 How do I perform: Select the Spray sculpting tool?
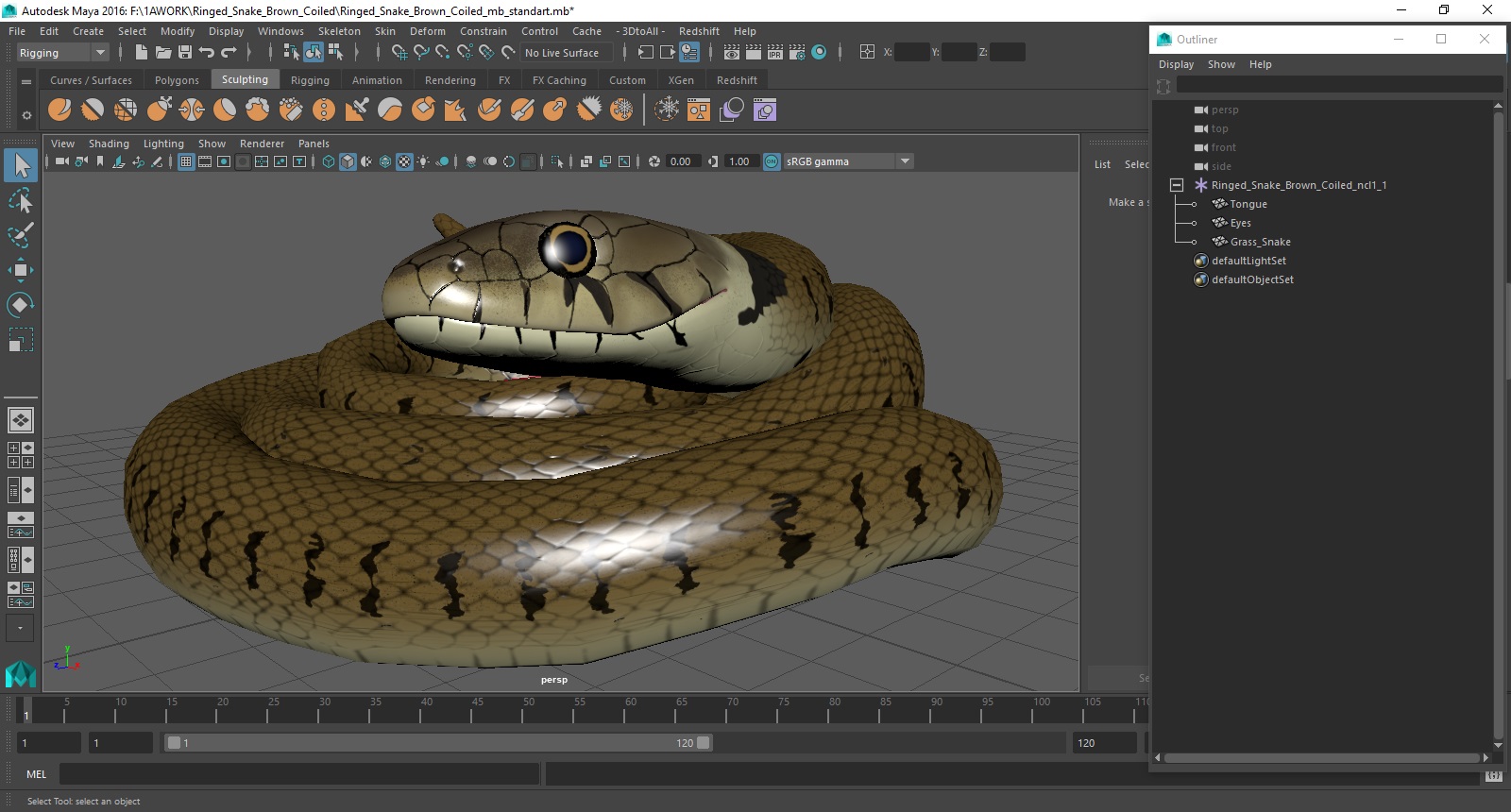pos(291,110)
